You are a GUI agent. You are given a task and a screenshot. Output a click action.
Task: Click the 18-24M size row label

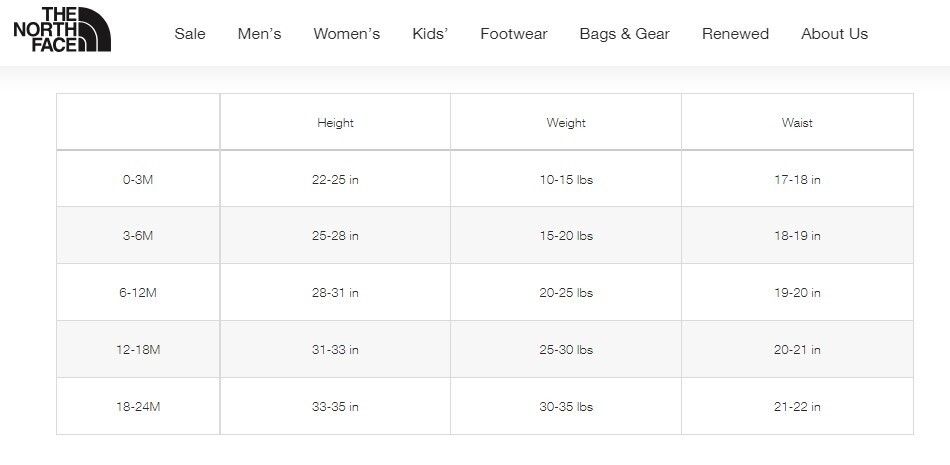[138, 407]
